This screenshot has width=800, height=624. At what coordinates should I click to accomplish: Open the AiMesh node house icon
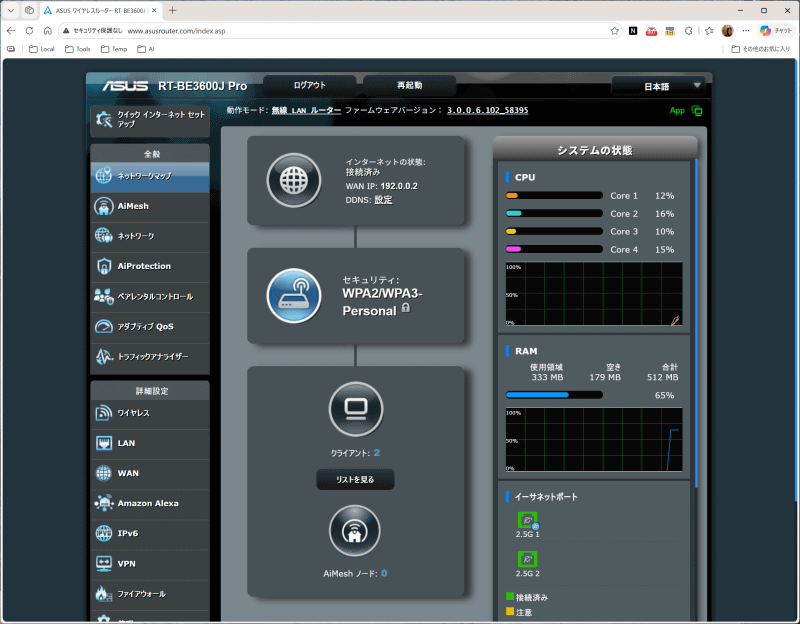[355, 531]
